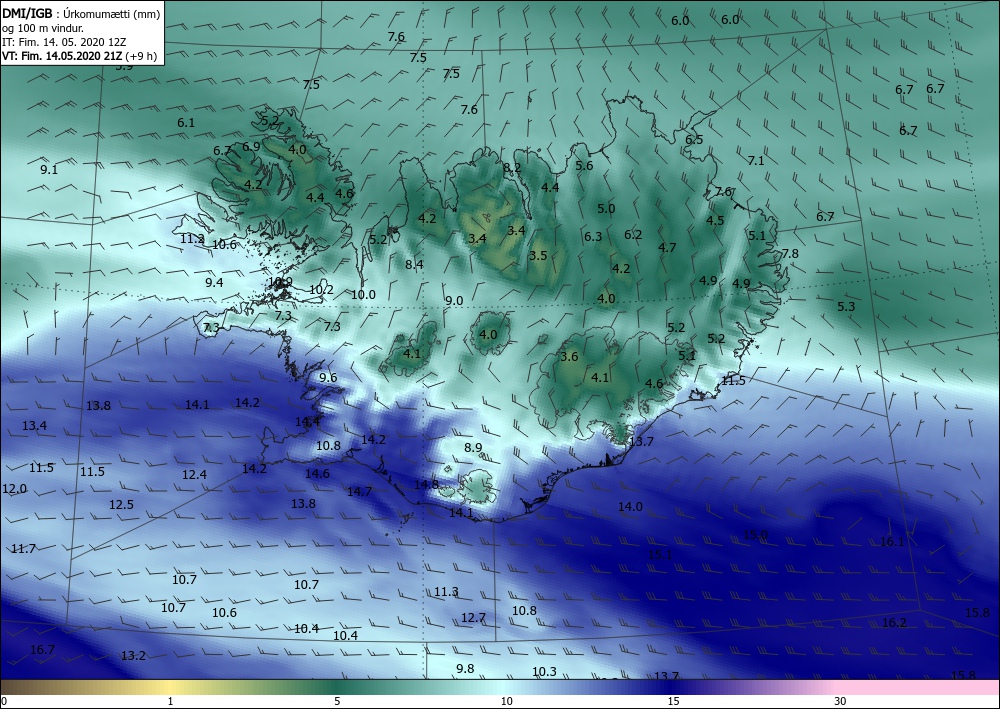Click the 3.5 value on the map

coord(538,256)
